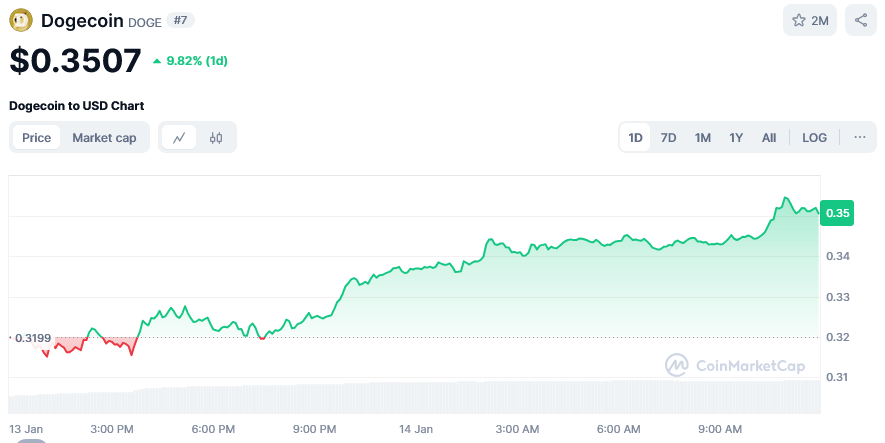The height and width of the screenshot is (443, 885).
Task: Open the three-dots more options menu
Action: (x=860, y=137)
